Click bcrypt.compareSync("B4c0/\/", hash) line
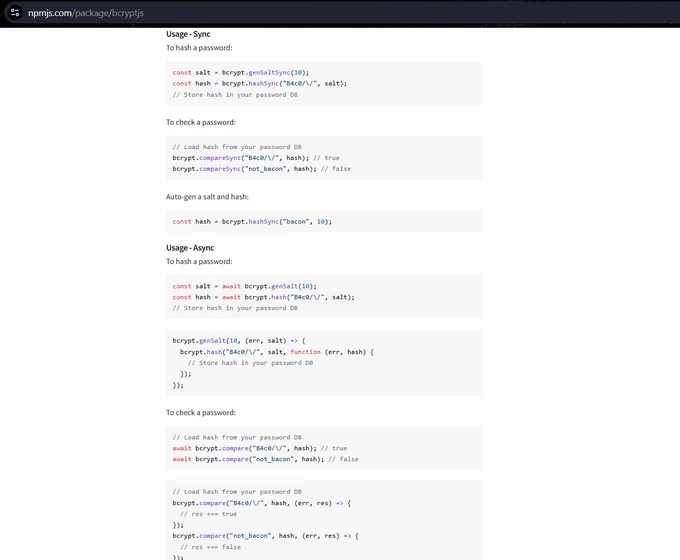 coord(256,158)
